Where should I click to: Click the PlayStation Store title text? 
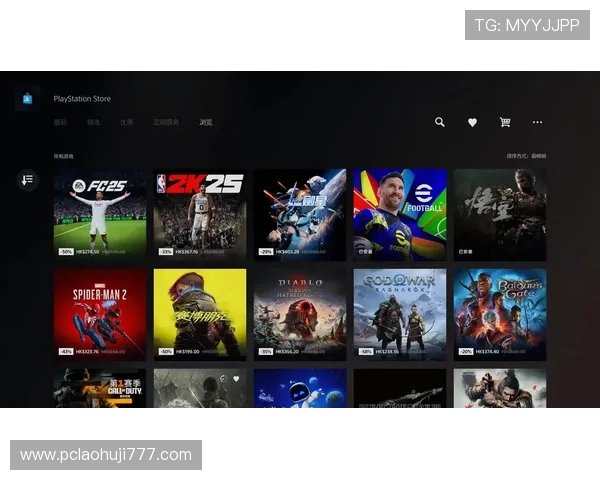pyautogui.click(x=82, y=99)
